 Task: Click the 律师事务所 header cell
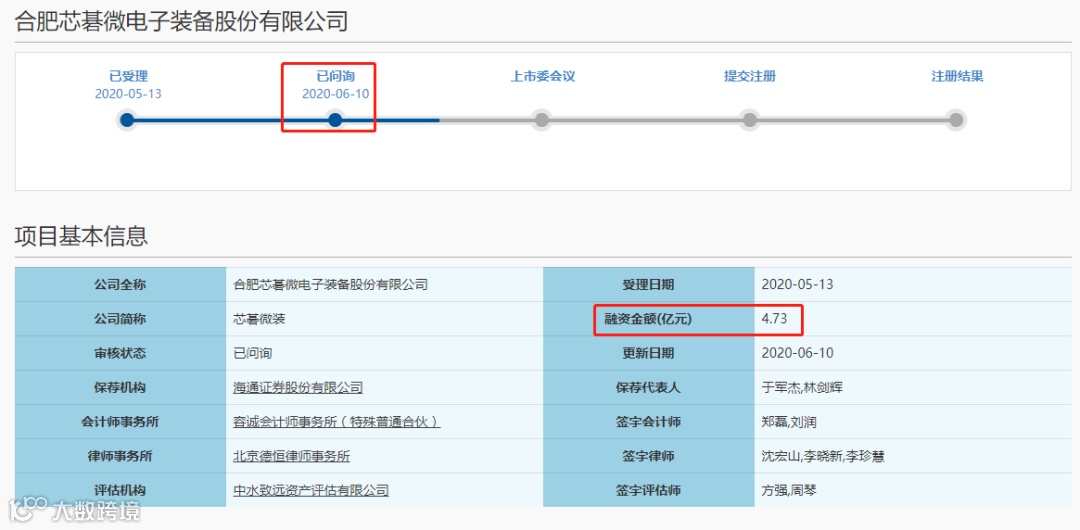[121, 456]
